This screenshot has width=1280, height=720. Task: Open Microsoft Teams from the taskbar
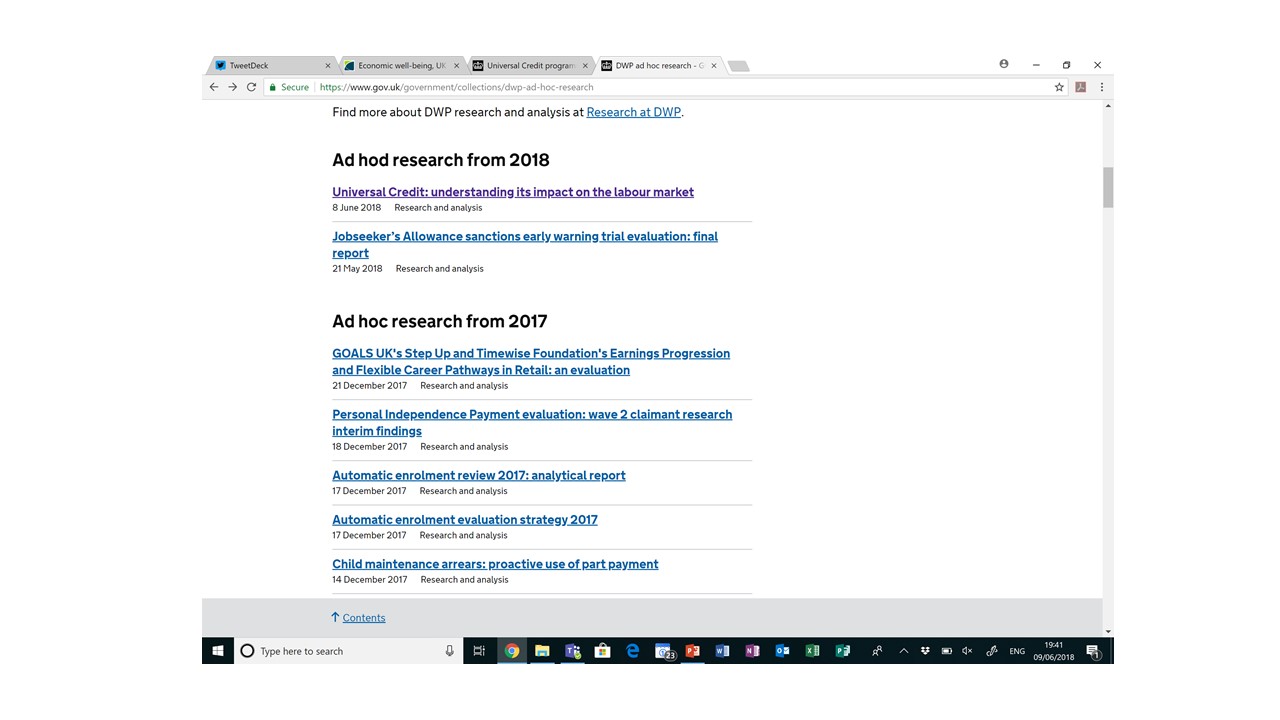point(572,651)
